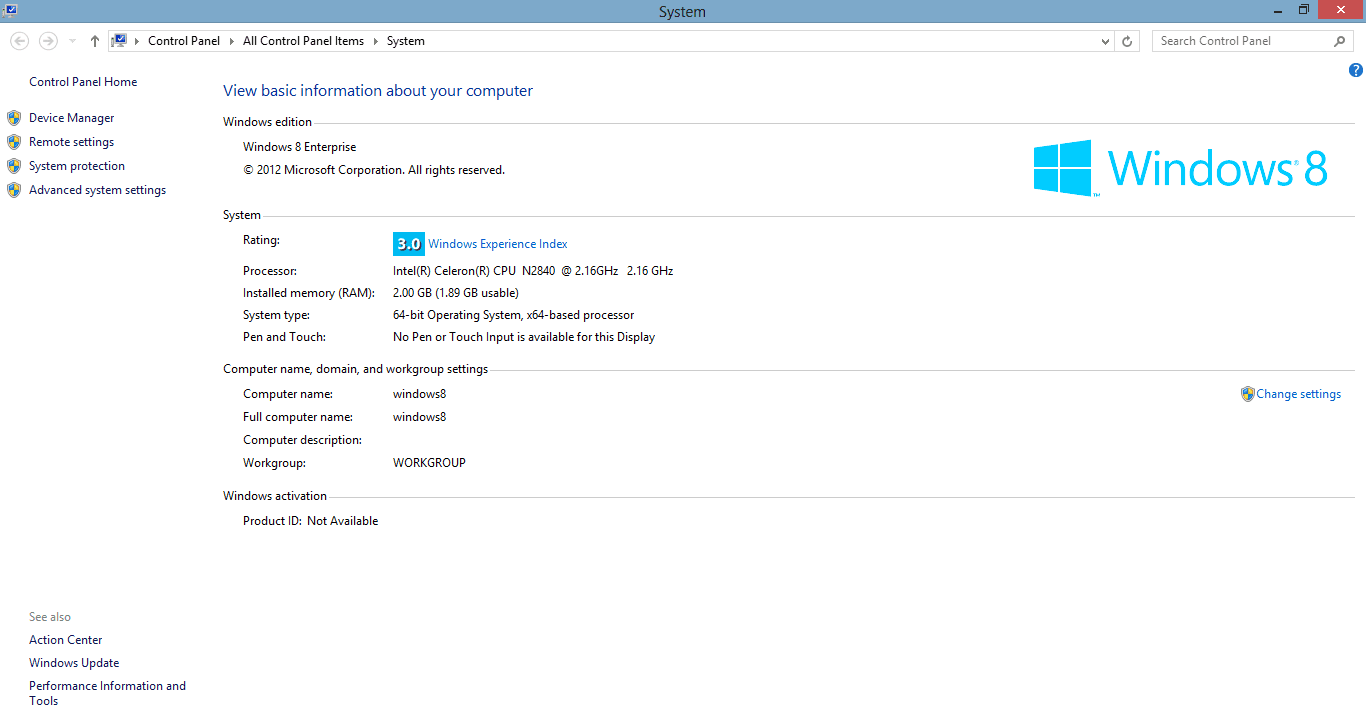
Task: Click the Microsoft Corporation copyright line
Action: 374,170
